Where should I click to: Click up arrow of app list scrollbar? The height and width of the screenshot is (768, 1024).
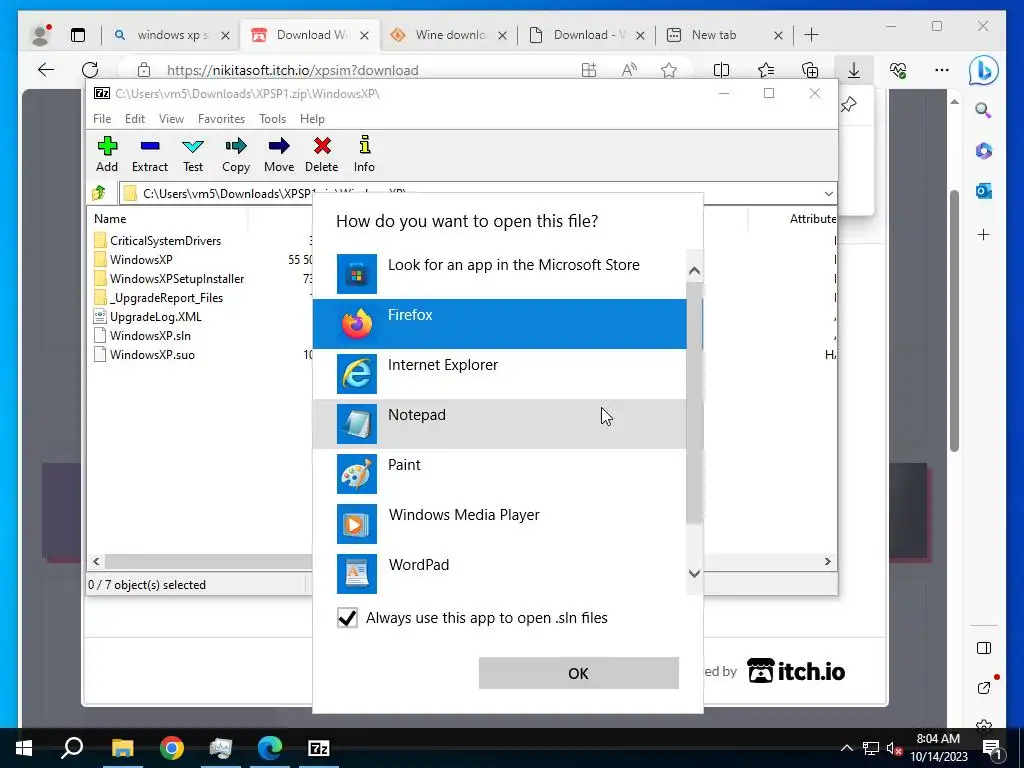[694, 270]
